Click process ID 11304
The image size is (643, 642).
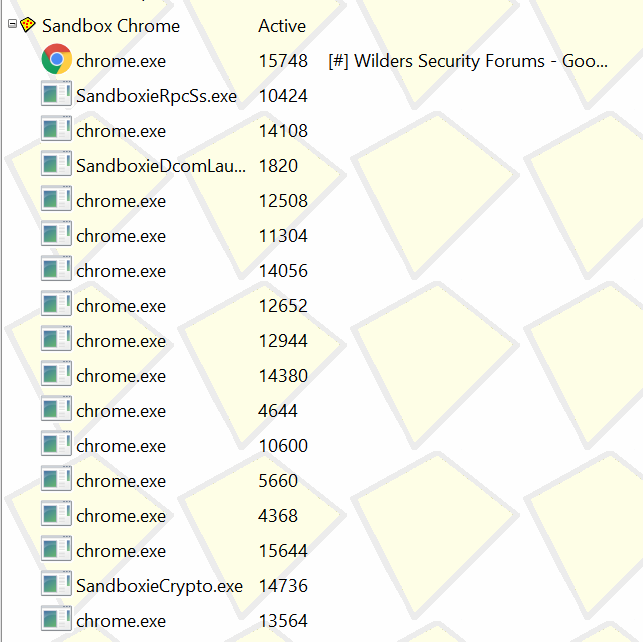(283, 236)
